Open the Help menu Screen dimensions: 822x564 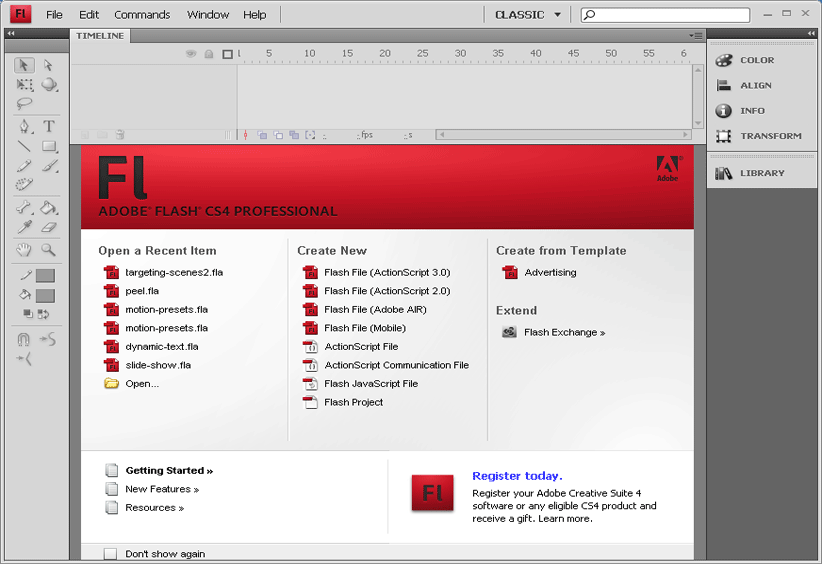coord(254,15)
